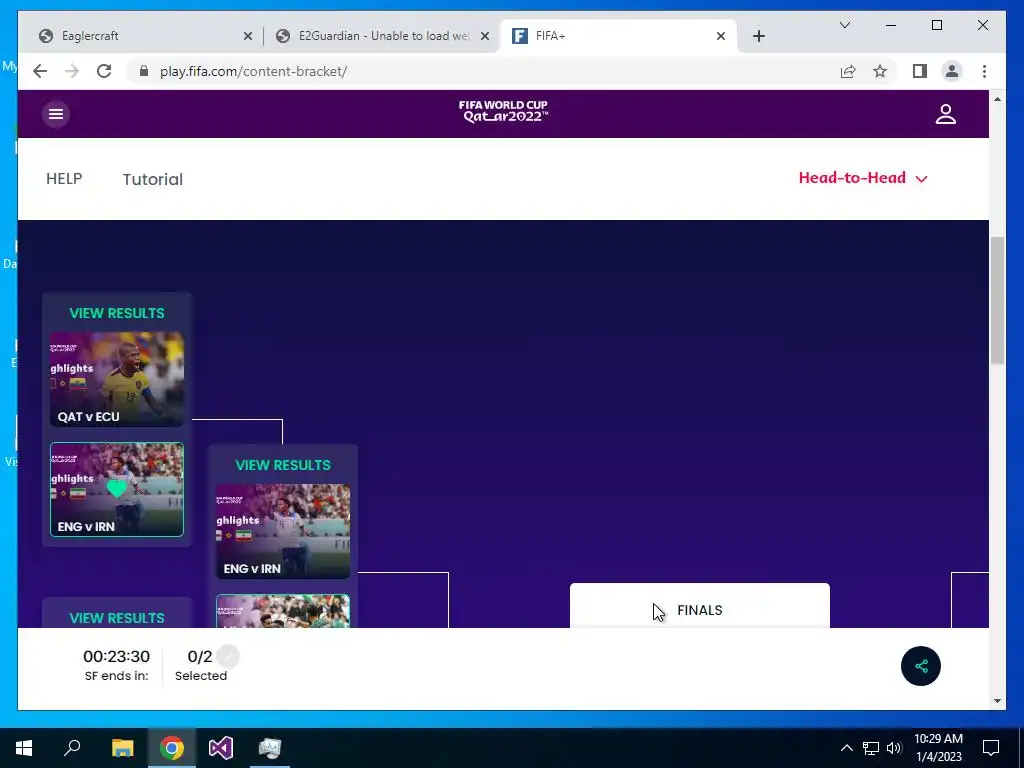Open first-round ENG v IRN thumbnail with heart
The width and height of the screenshot is (1024, 768).
click(117, 490)
